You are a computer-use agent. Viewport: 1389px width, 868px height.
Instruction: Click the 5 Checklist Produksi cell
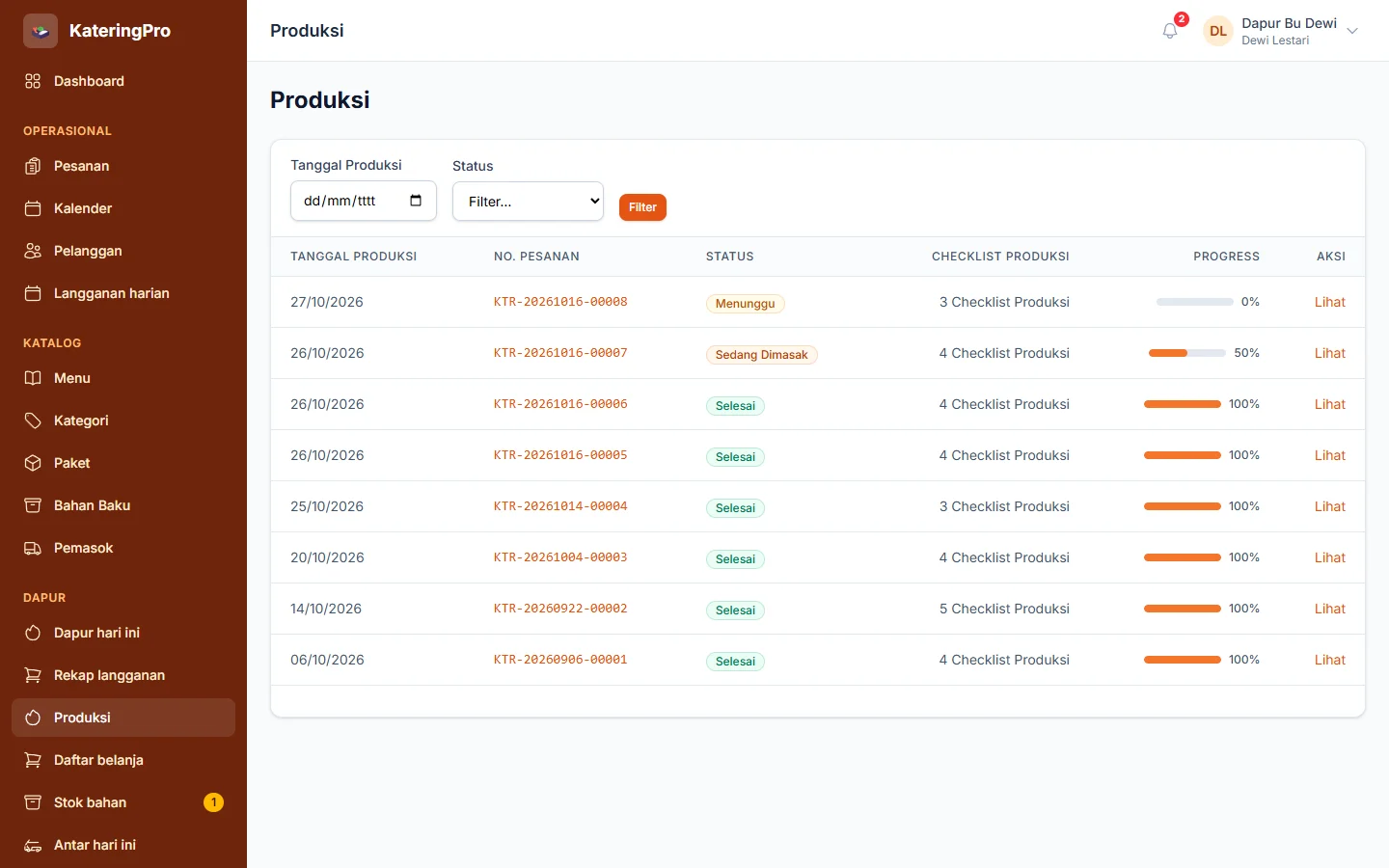(1004, 609)
